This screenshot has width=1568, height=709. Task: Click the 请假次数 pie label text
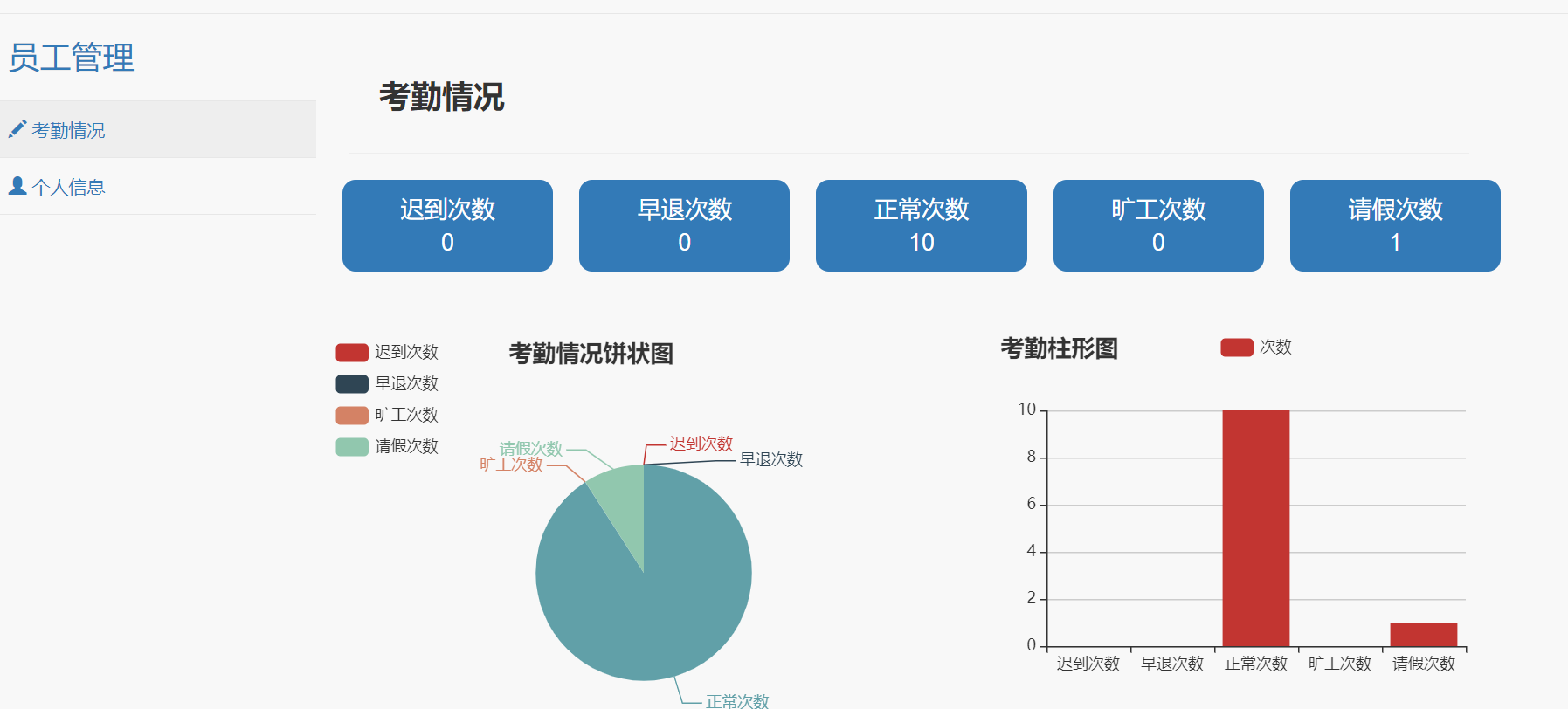click(531, 449)
